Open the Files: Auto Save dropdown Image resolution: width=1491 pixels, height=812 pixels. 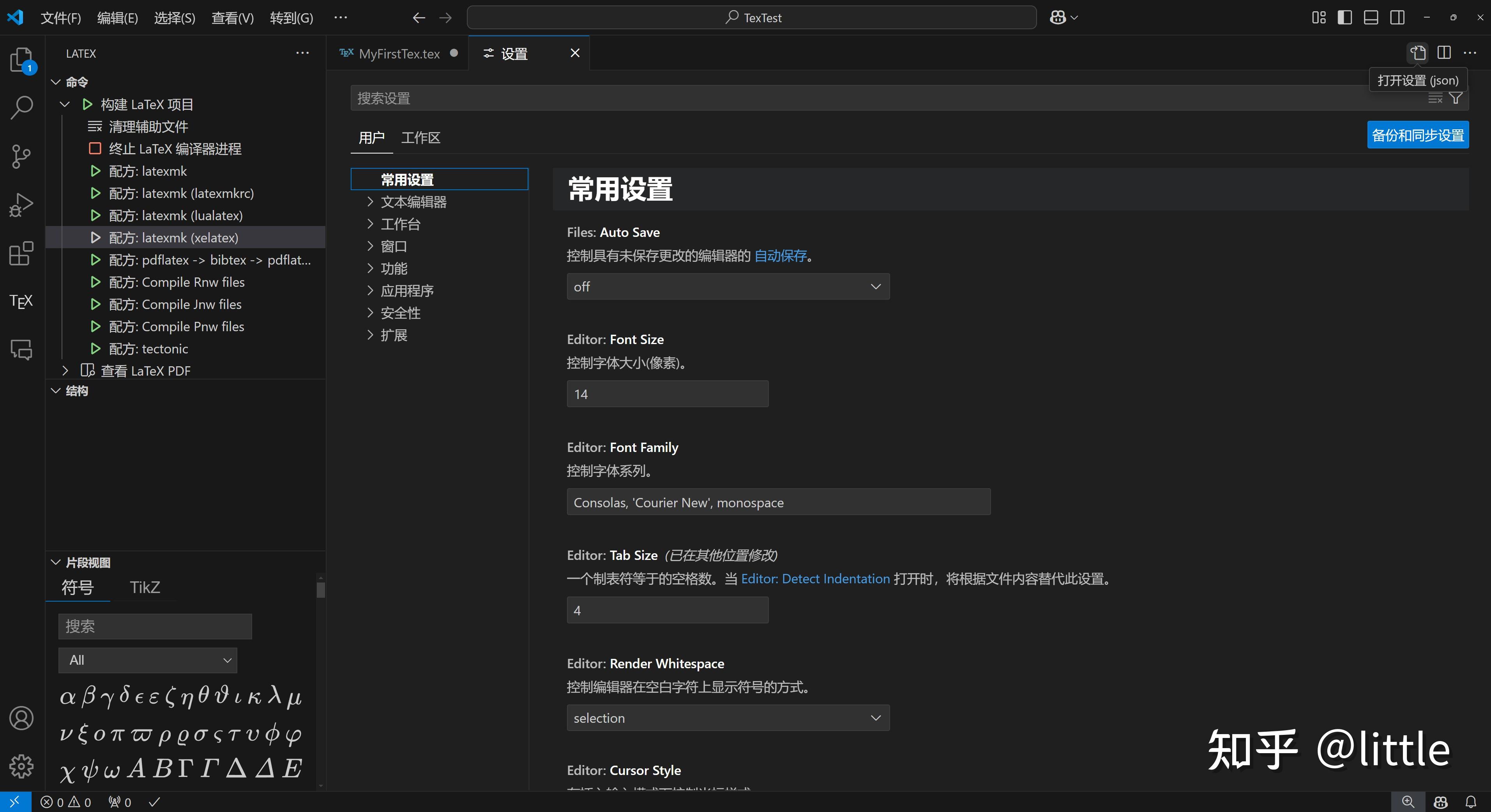pyautogui.click(x=728, y=286)
